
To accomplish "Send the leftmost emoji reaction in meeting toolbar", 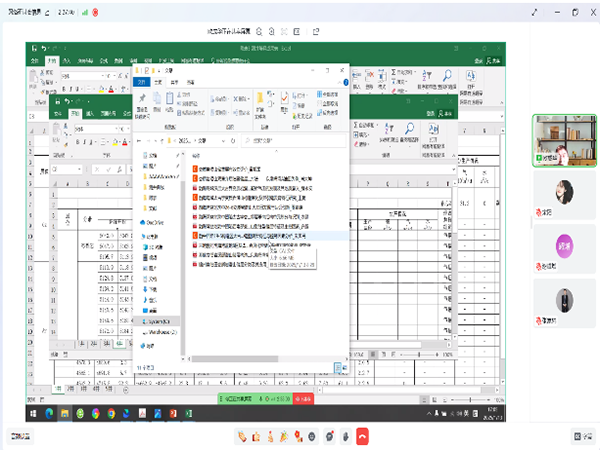I will [243, 436].
